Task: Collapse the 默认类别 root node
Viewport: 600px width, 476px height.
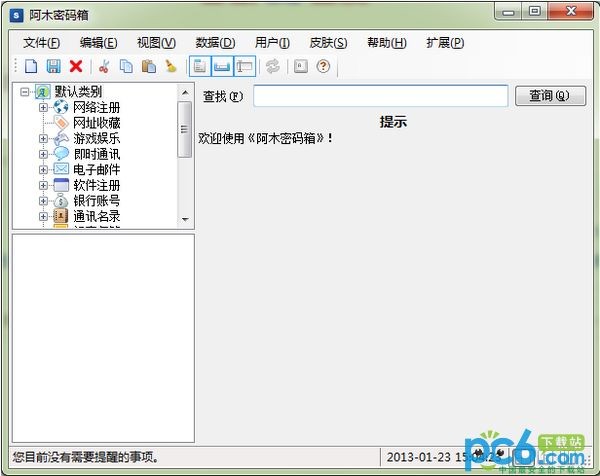Action: [x=25, y=92]
